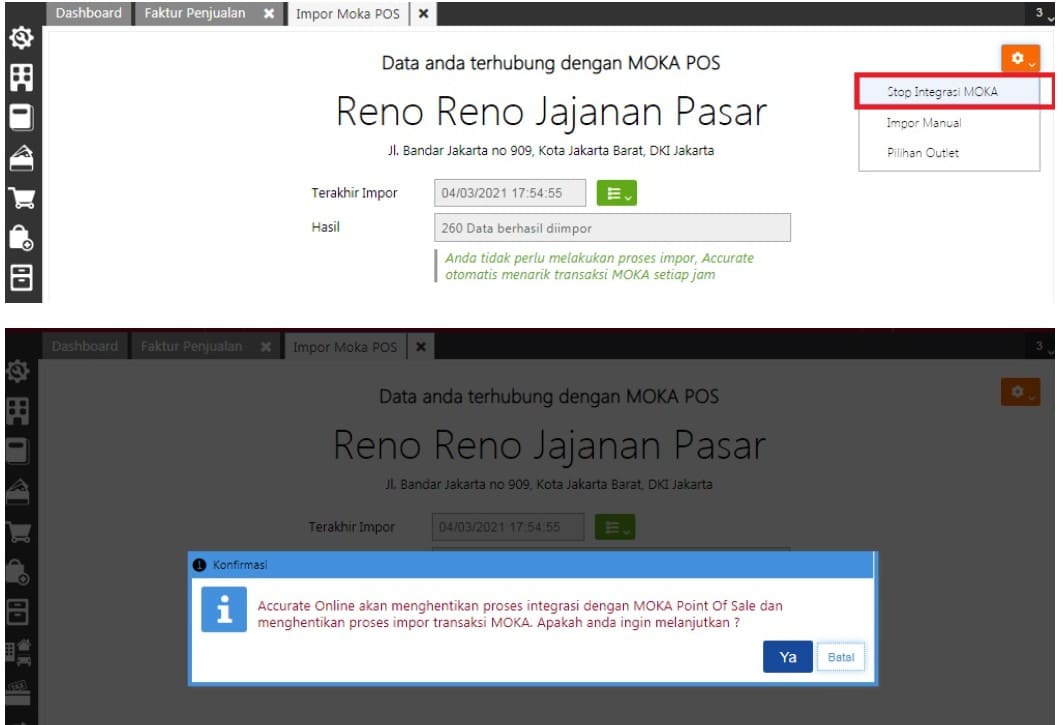Open the dimmed orange gear dropdown behind the dialog
The height and width of the screenshot is (725, 1063).
point(1020,392)
